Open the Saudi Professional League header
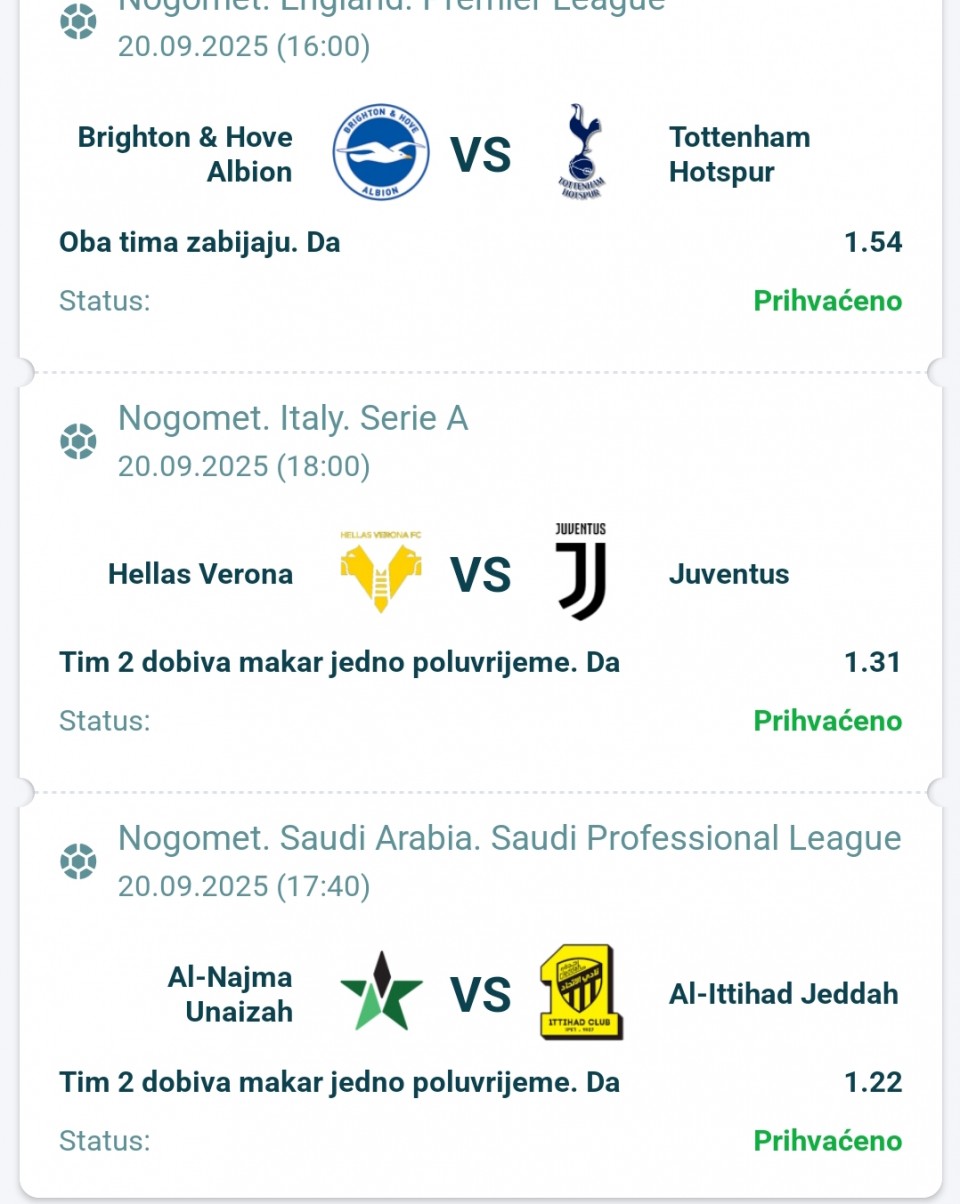 pos(509,838)
